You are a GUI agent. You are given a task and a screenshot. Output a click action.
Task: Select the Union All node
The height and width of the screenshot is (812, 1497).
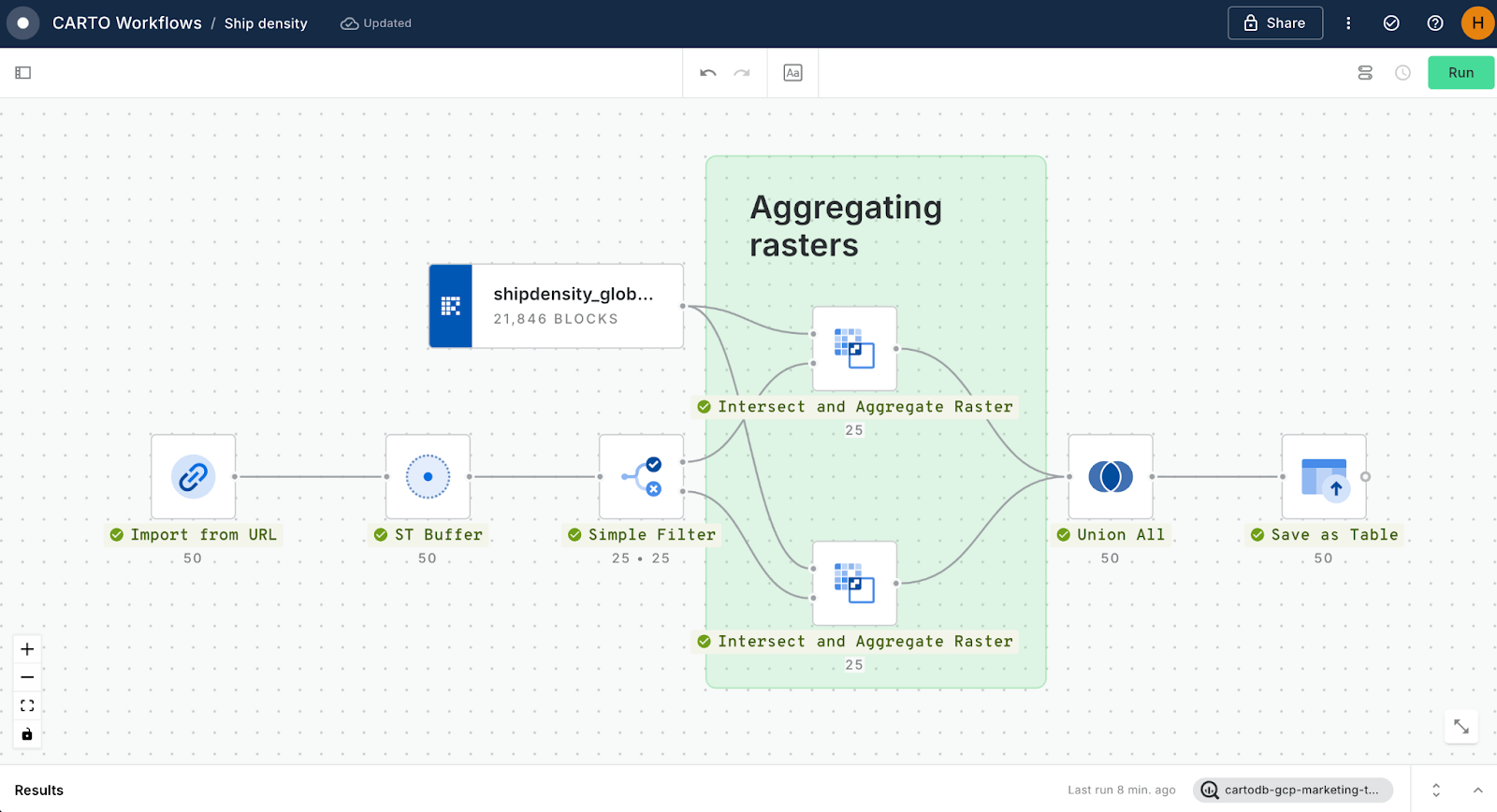coord(1110,477)
